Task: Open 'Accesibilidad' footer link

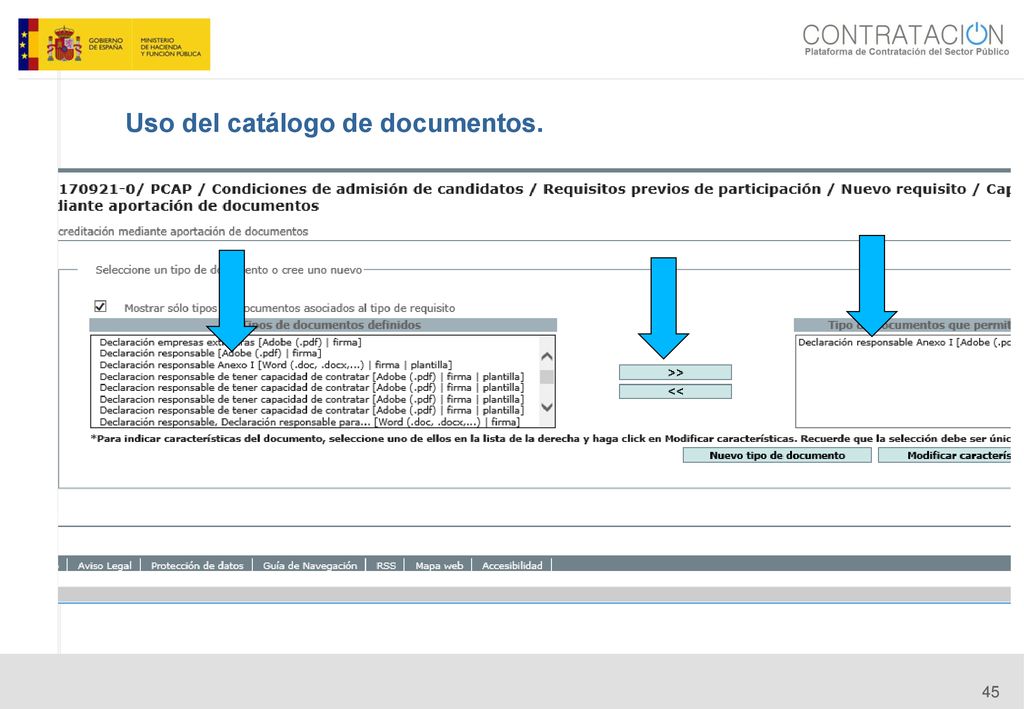Action: click(512, 565)
